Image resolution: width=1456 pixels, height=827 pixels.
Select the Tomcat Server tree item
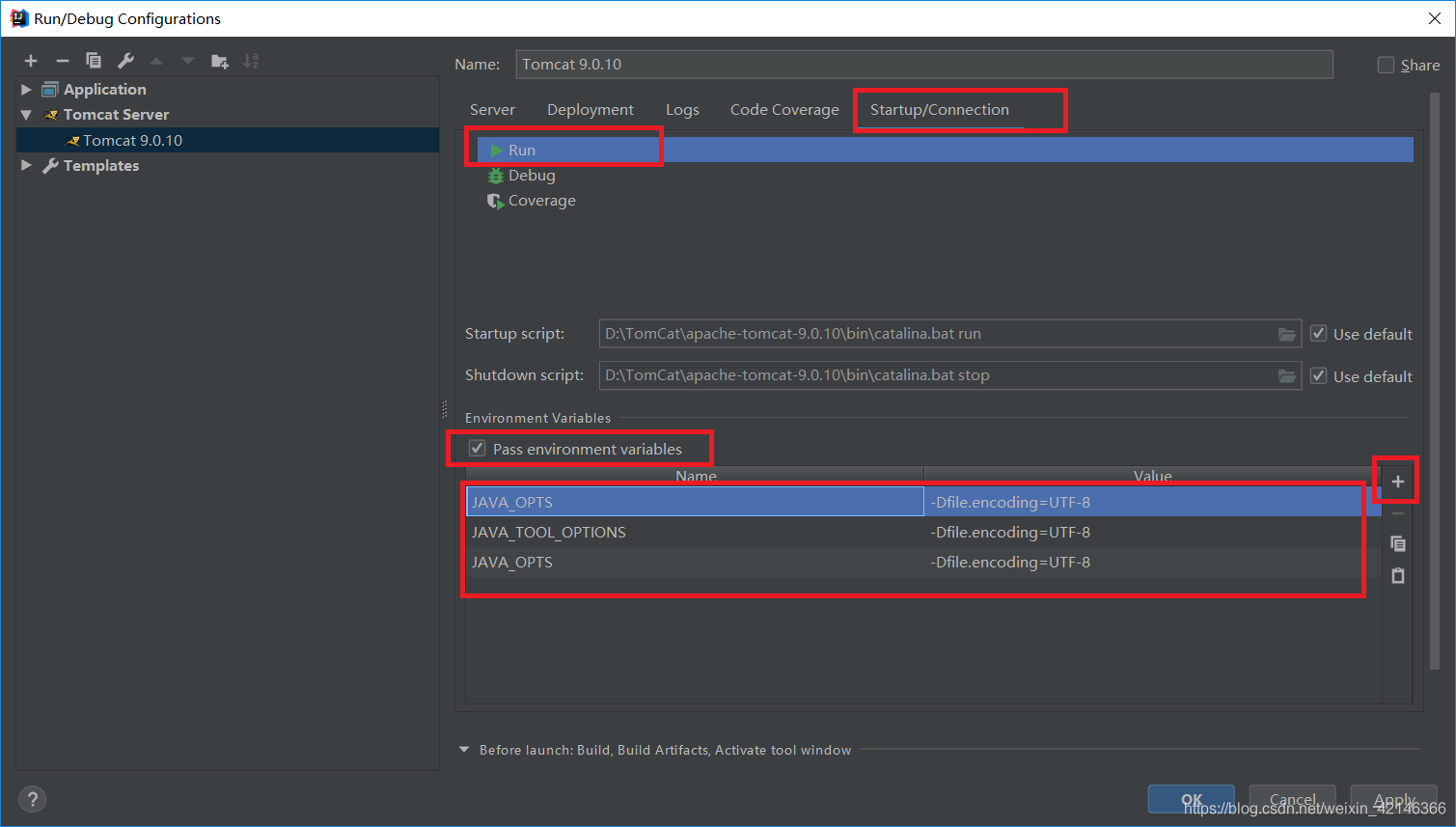pyautogui.click(x=116, y=114)
